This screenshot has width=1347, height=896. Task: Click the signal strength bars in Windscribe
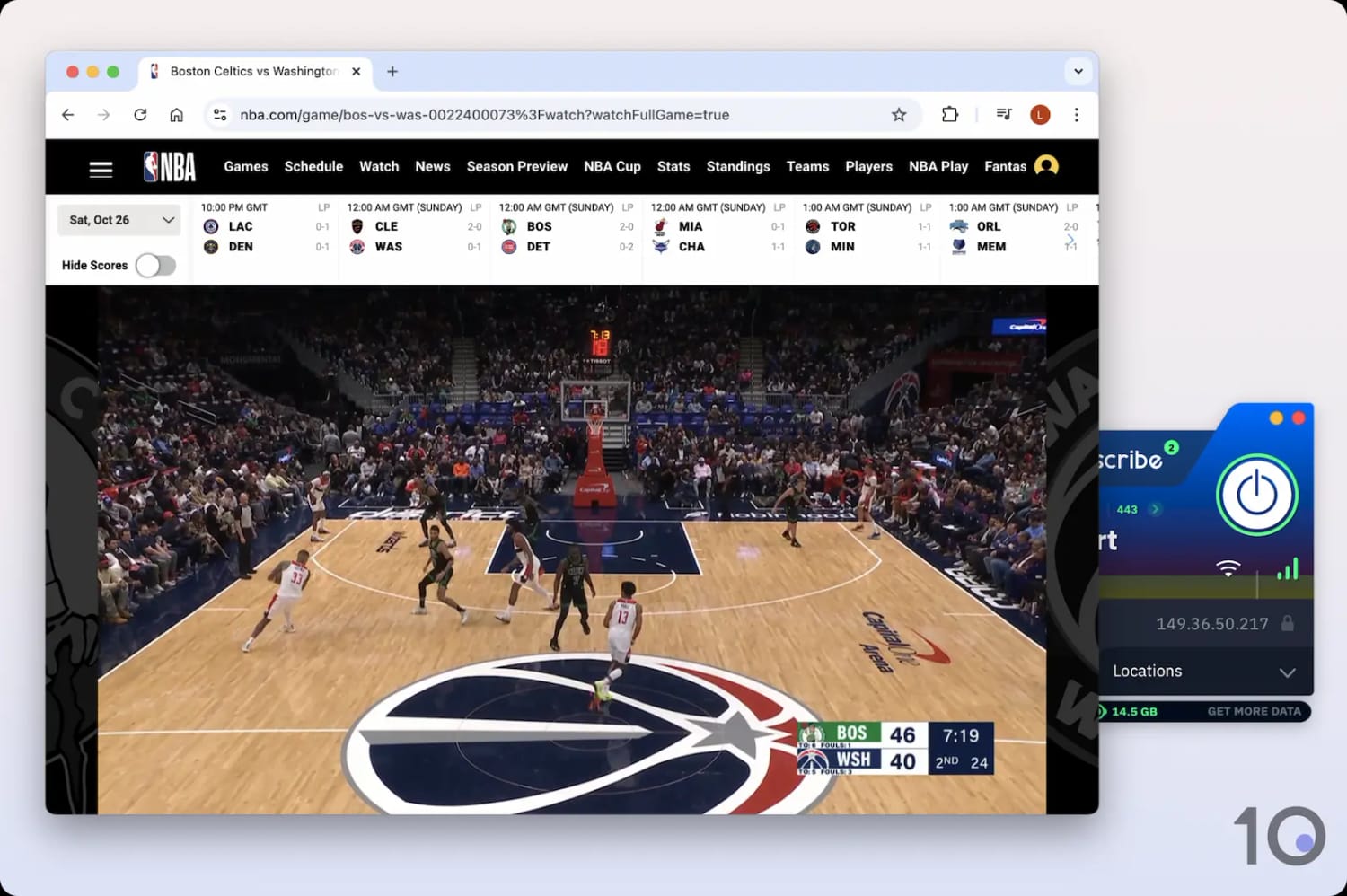(1290, 567)
